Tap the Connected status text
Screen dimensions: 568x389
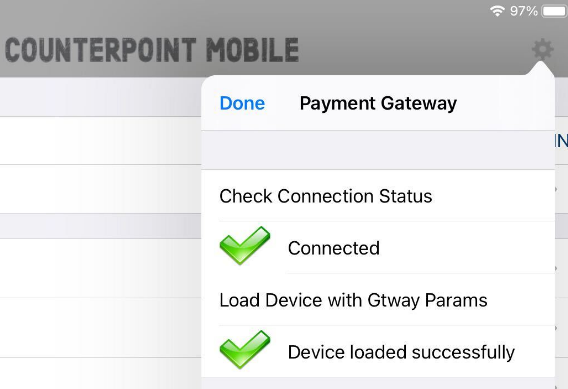point(334,248)
